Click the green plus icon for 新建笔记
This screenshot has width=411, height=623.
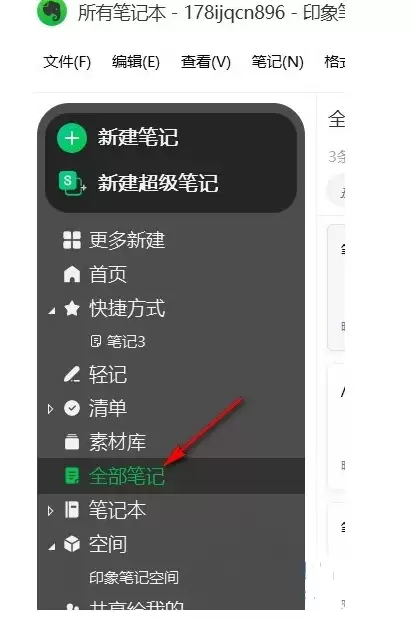coord(72,138)
